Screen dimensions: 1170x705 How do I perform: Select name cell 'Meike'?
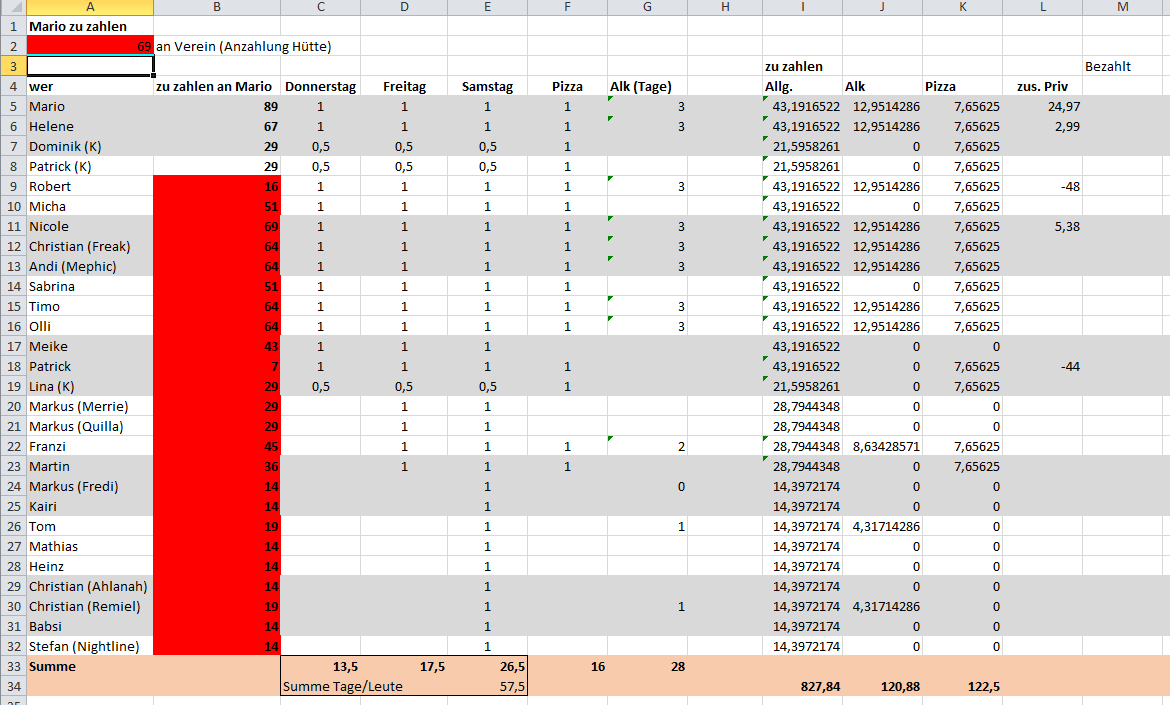pos(90,347)
